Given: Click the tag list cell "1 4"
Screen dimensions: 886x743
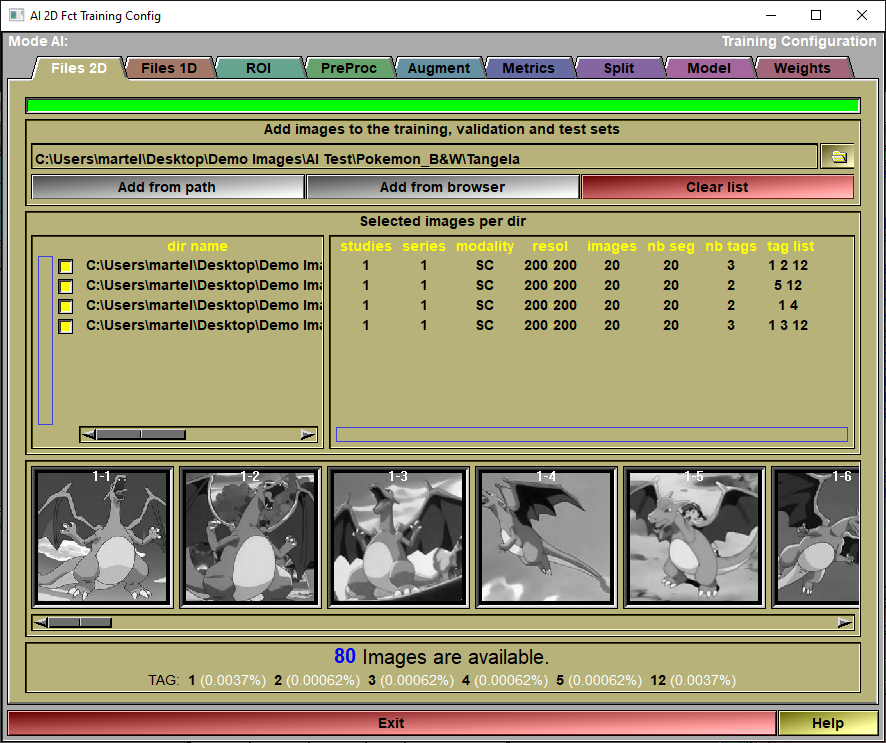Looking at the screenshot, I should click(788, 306).
